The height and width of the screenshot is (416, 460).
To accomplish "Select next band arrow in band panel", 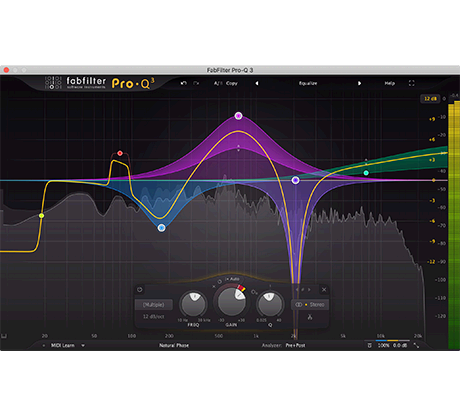I will coord(309,290).
